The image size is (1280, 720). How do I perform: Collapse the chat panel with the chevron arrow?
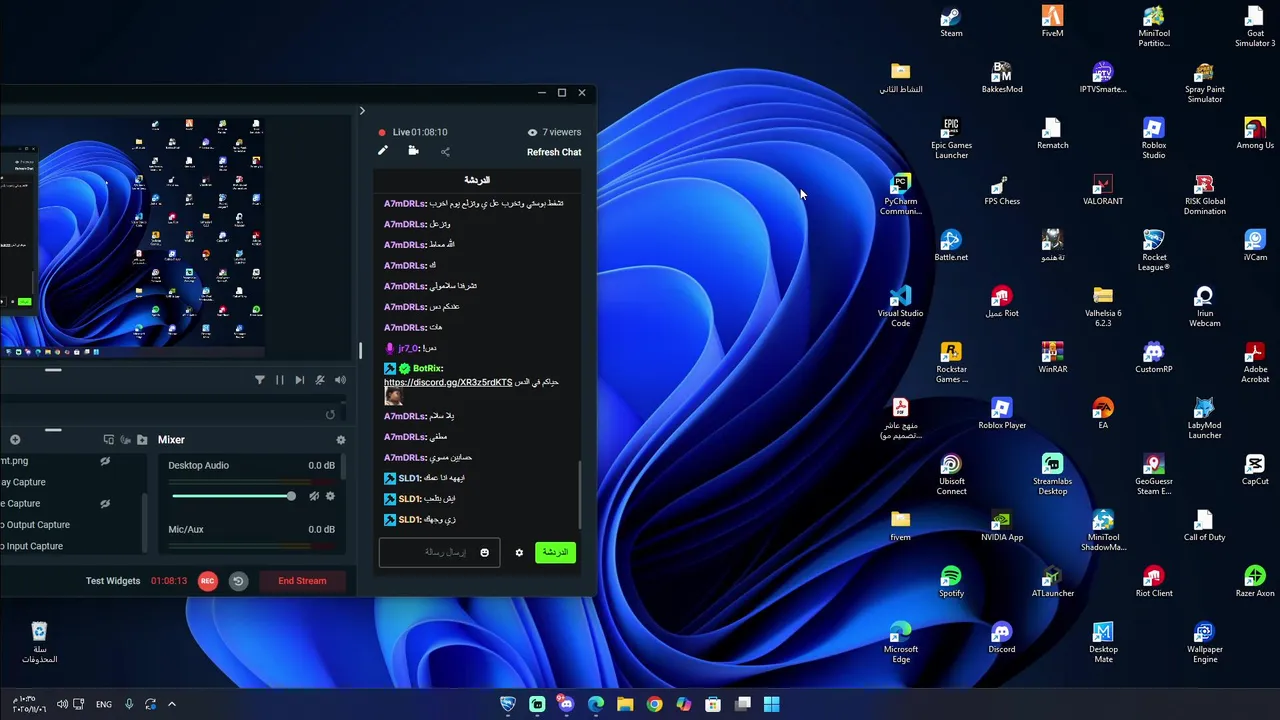click(x=362, y=111)
